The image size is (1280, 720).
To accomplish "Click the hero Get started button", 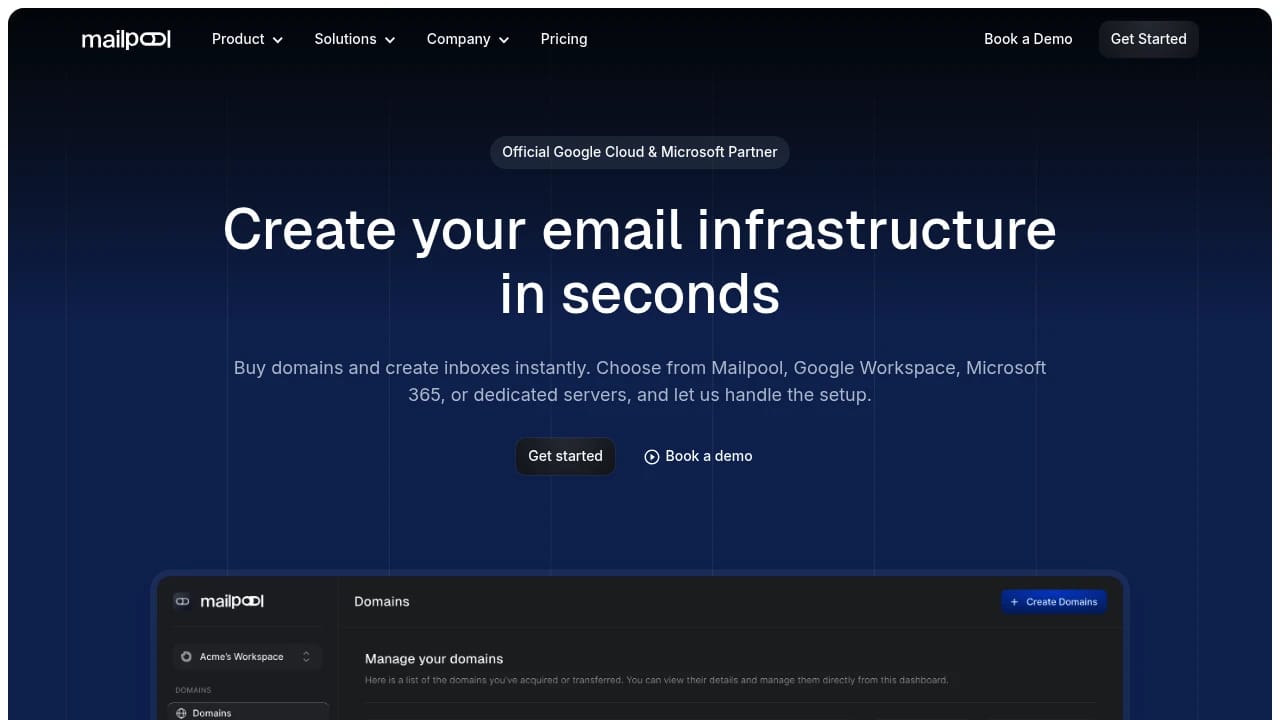I will (565, 456).
